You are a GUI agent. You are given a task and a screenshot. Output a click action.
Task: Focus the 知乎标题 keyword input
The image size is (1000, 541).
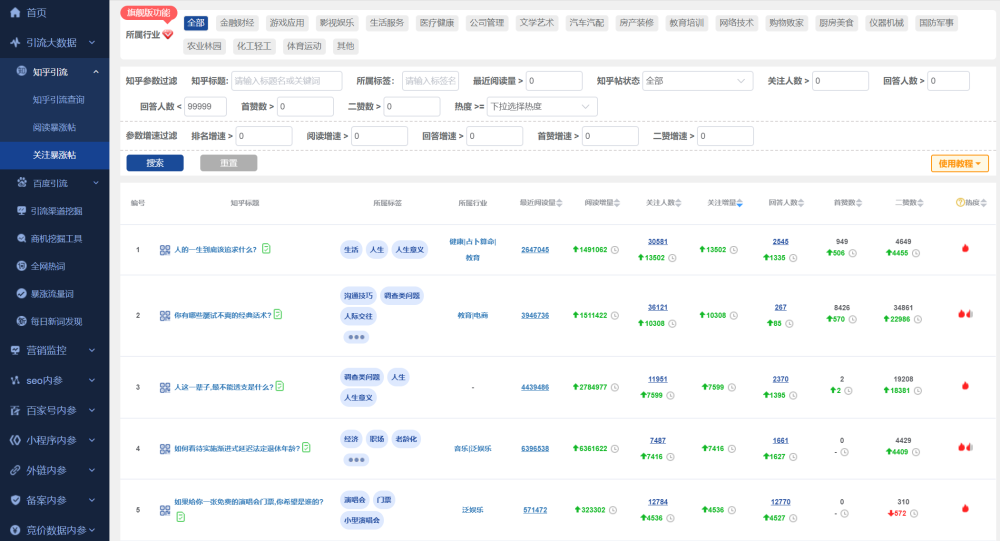[286, 81]
